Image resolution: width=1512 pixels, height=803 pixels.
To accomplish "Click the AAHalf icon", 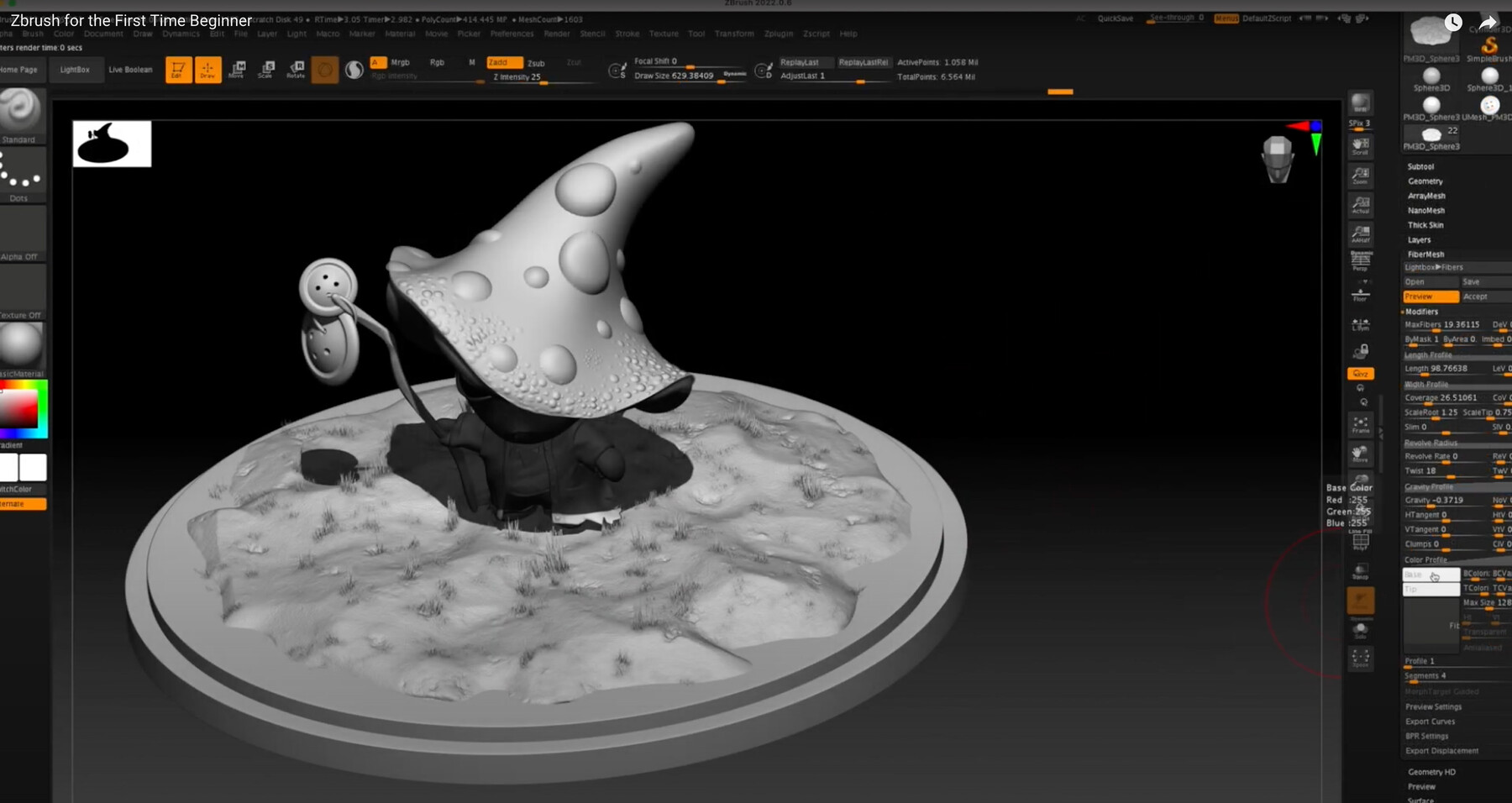I will point(1360,234).
